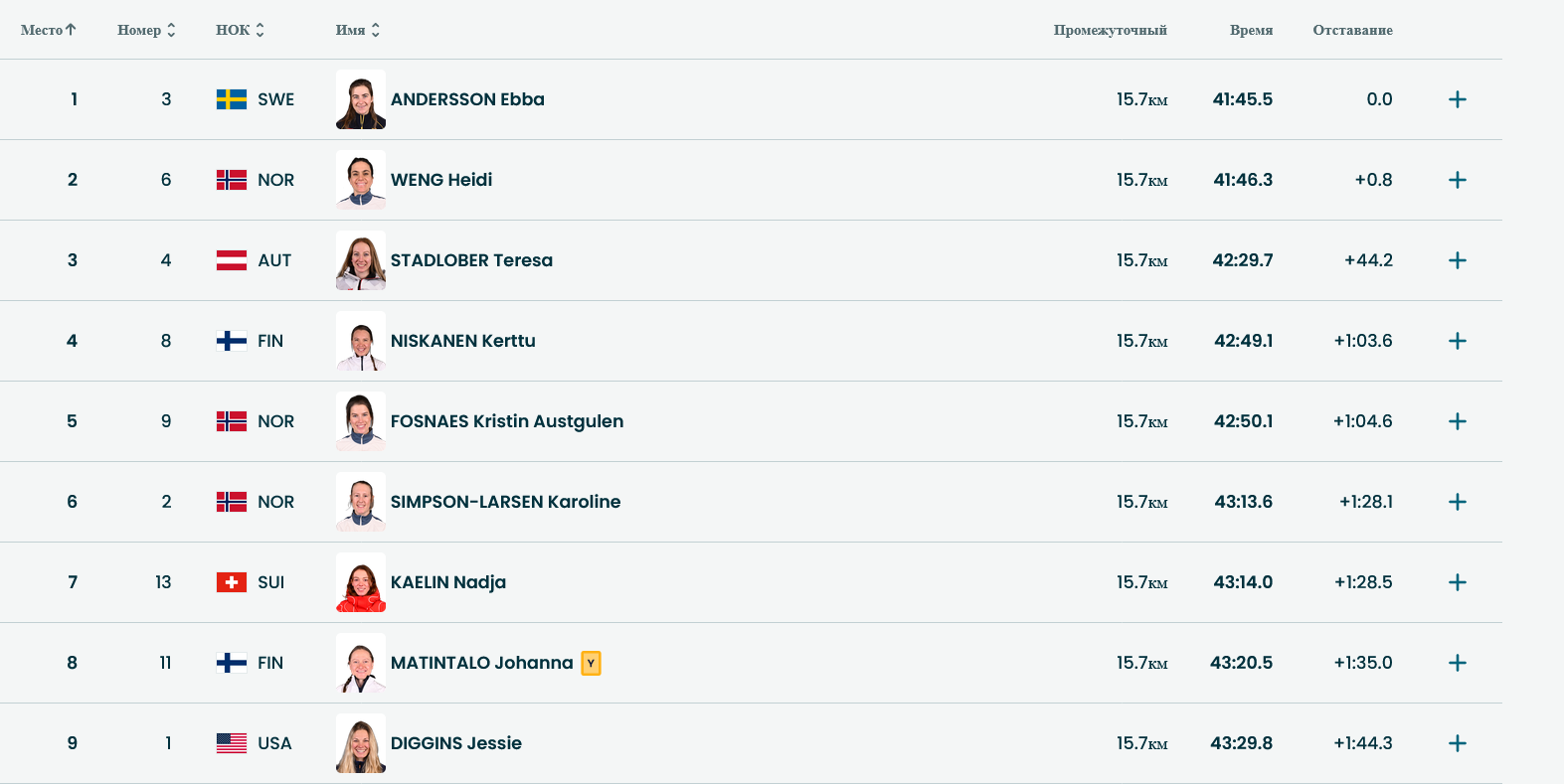Open FOSNAES Kristin Austgulen profile link
The width and height of the screenshot is (1564, 784).
tap(507, 421)
